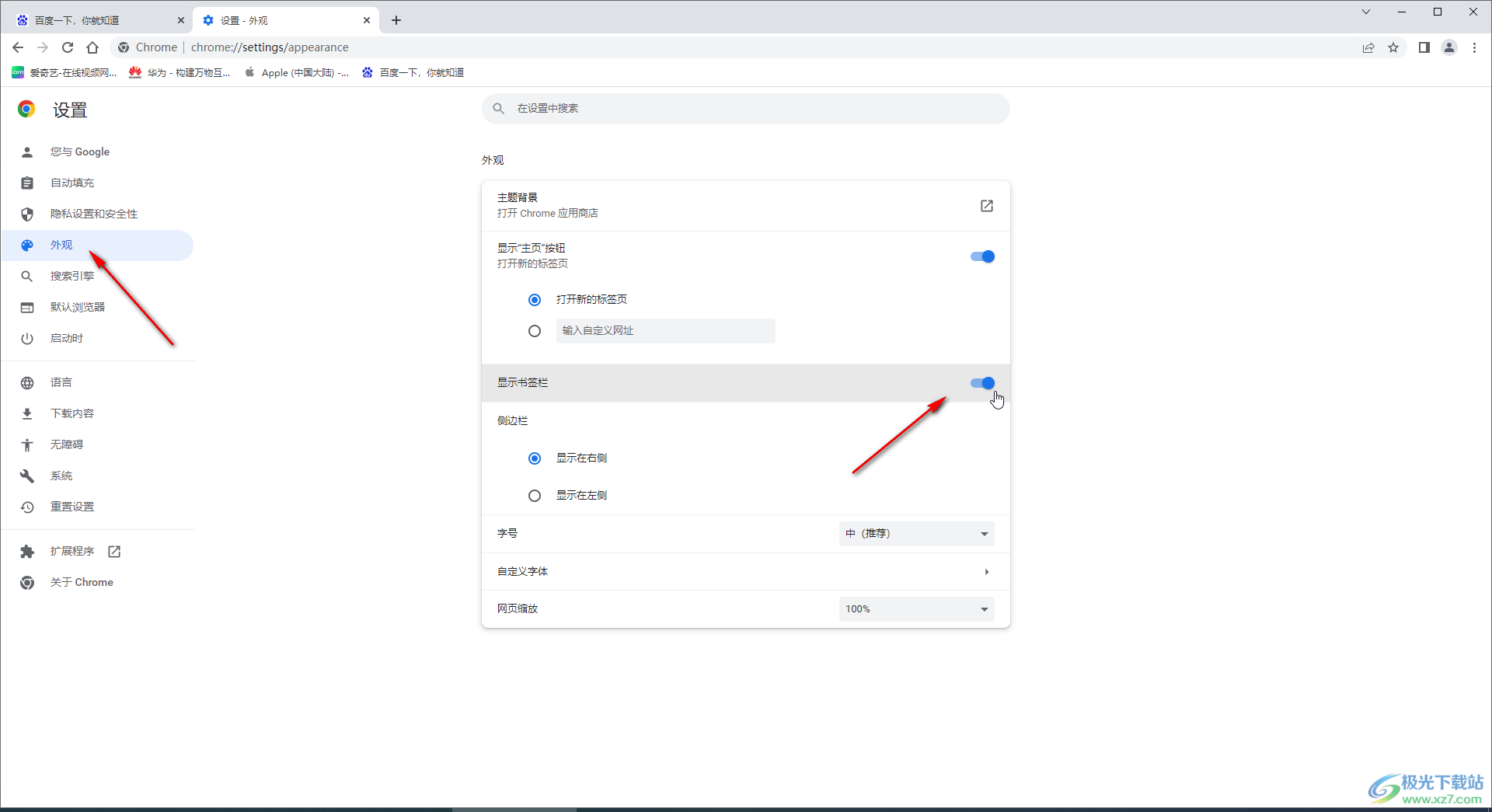The height and width of the screenshot is (812, 1492).
Task: Open a new tab with the plus button
Action: (396, 20)
